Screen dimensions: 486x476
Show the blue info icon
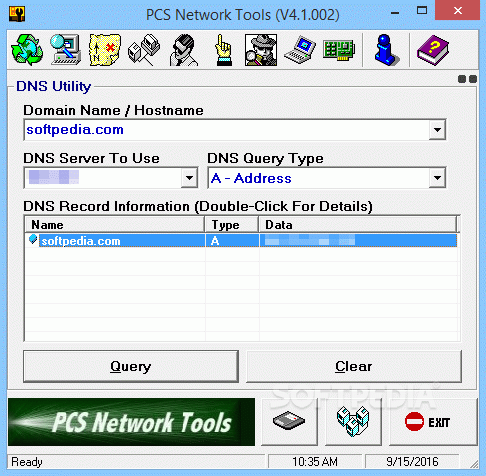386,50
